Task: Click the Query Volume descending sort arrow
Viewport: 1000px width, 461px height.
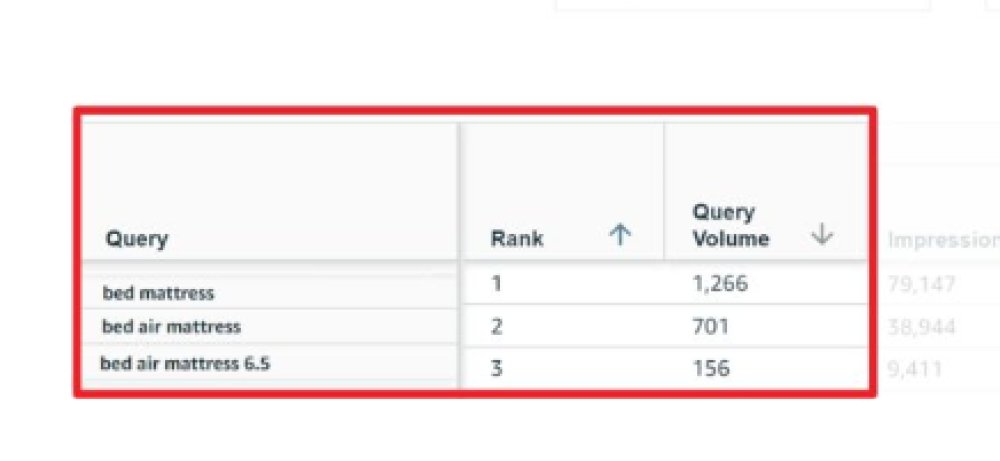Action: [821, 235]
